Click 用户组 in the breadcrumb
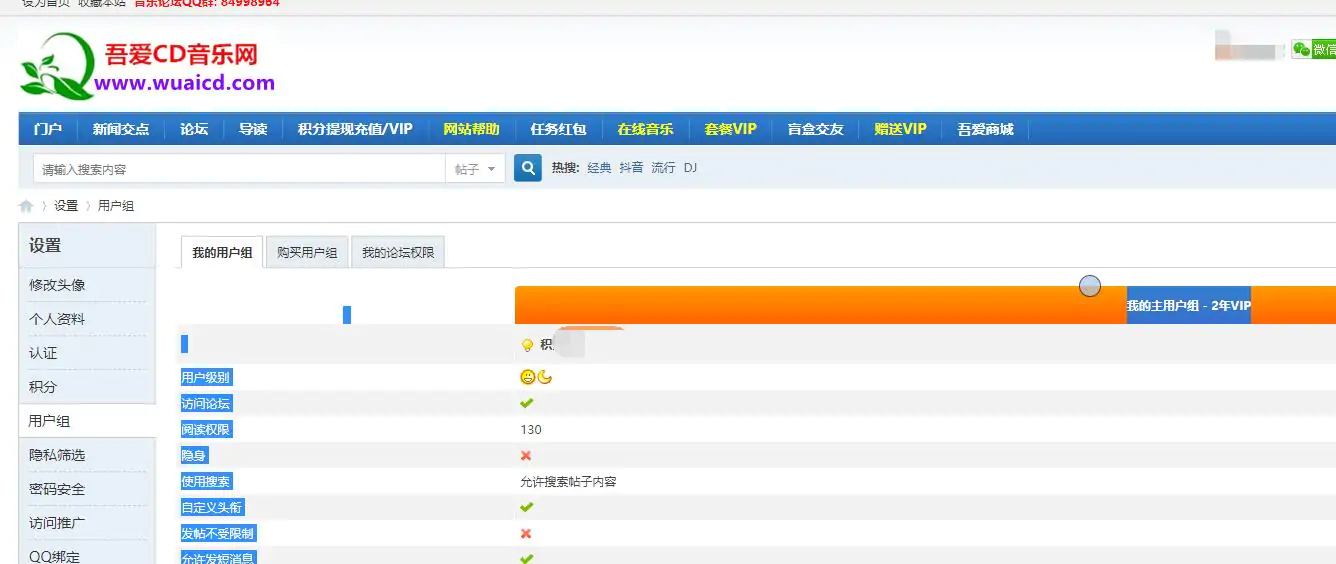The image size is (1336, 564). [x=116, y=206]
